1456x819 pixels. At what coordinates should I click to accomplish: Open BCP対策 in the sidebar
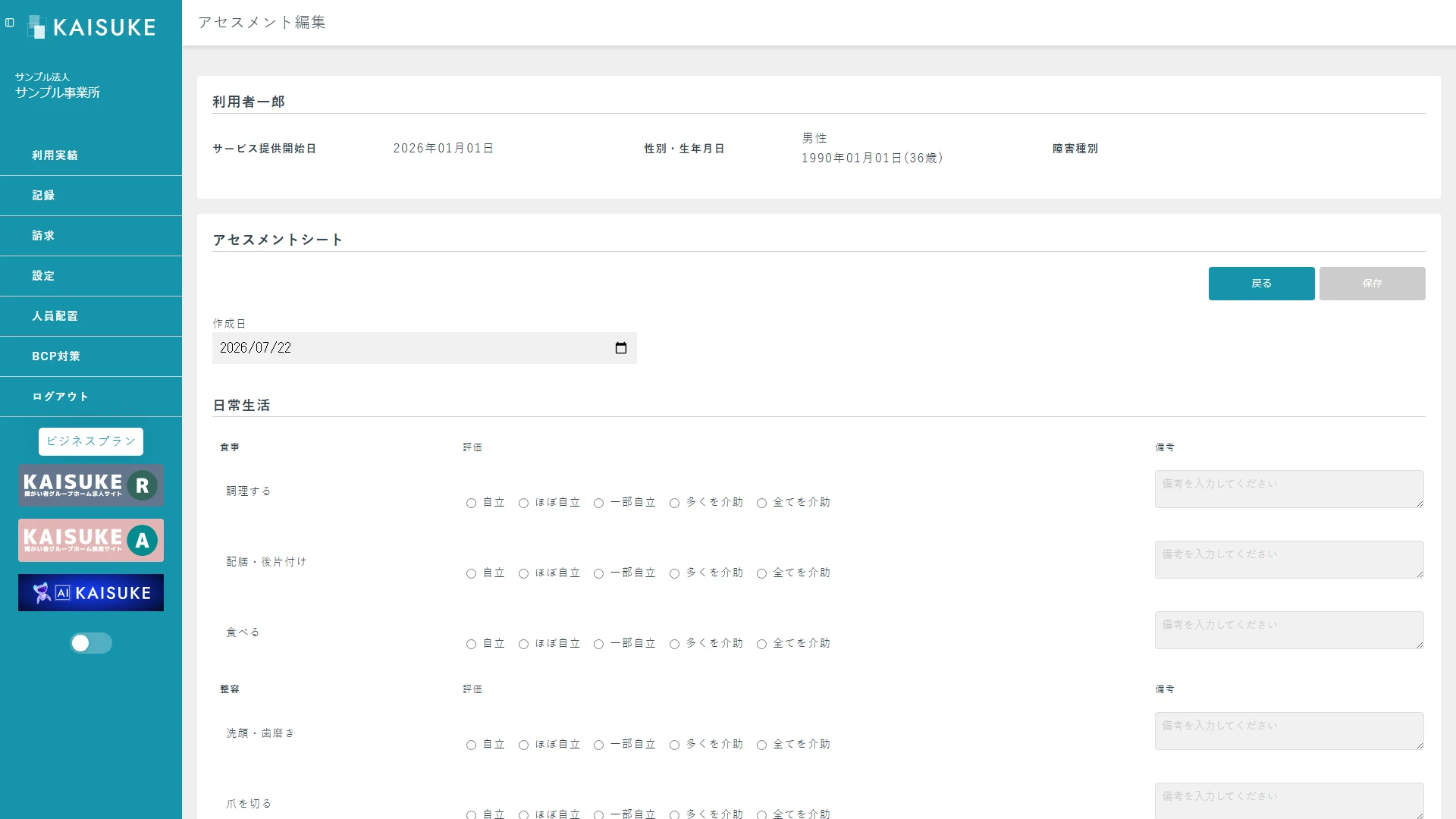[91, 356]
